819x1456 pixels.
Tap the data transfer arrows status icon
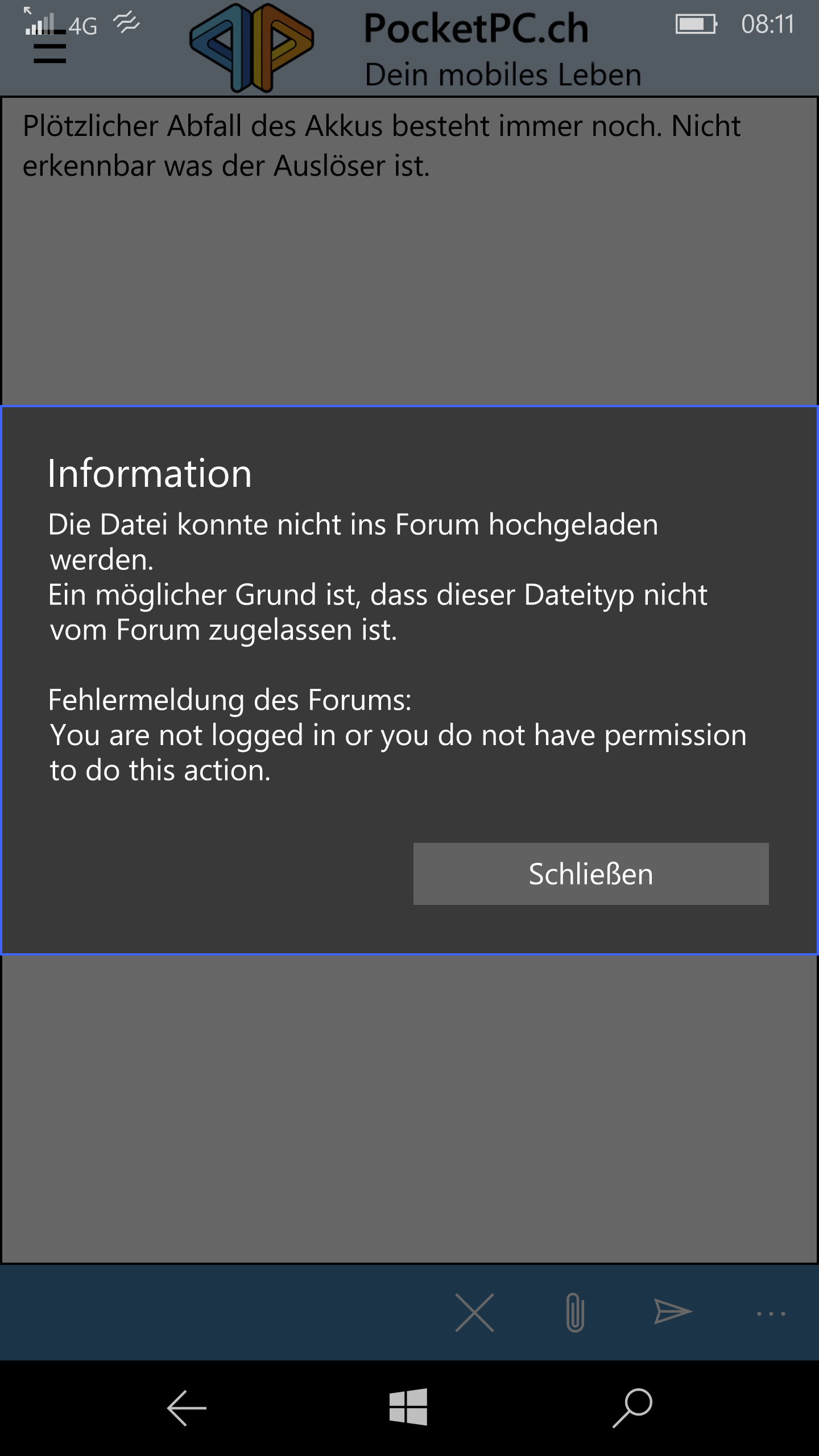126,23
